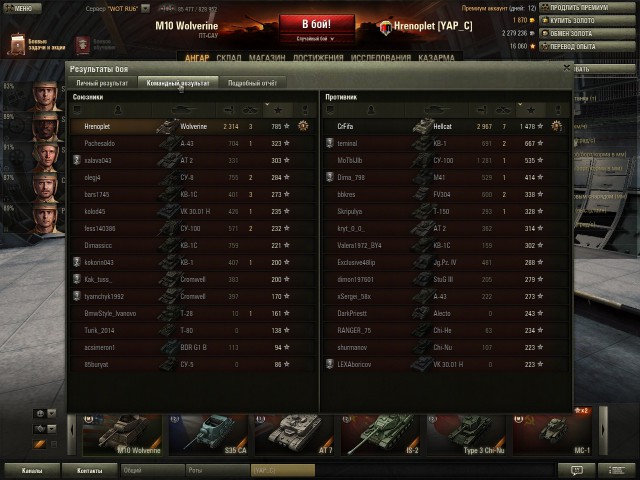Select the first crew member portrait
This screenshot has height=480, width=640.
45,96
